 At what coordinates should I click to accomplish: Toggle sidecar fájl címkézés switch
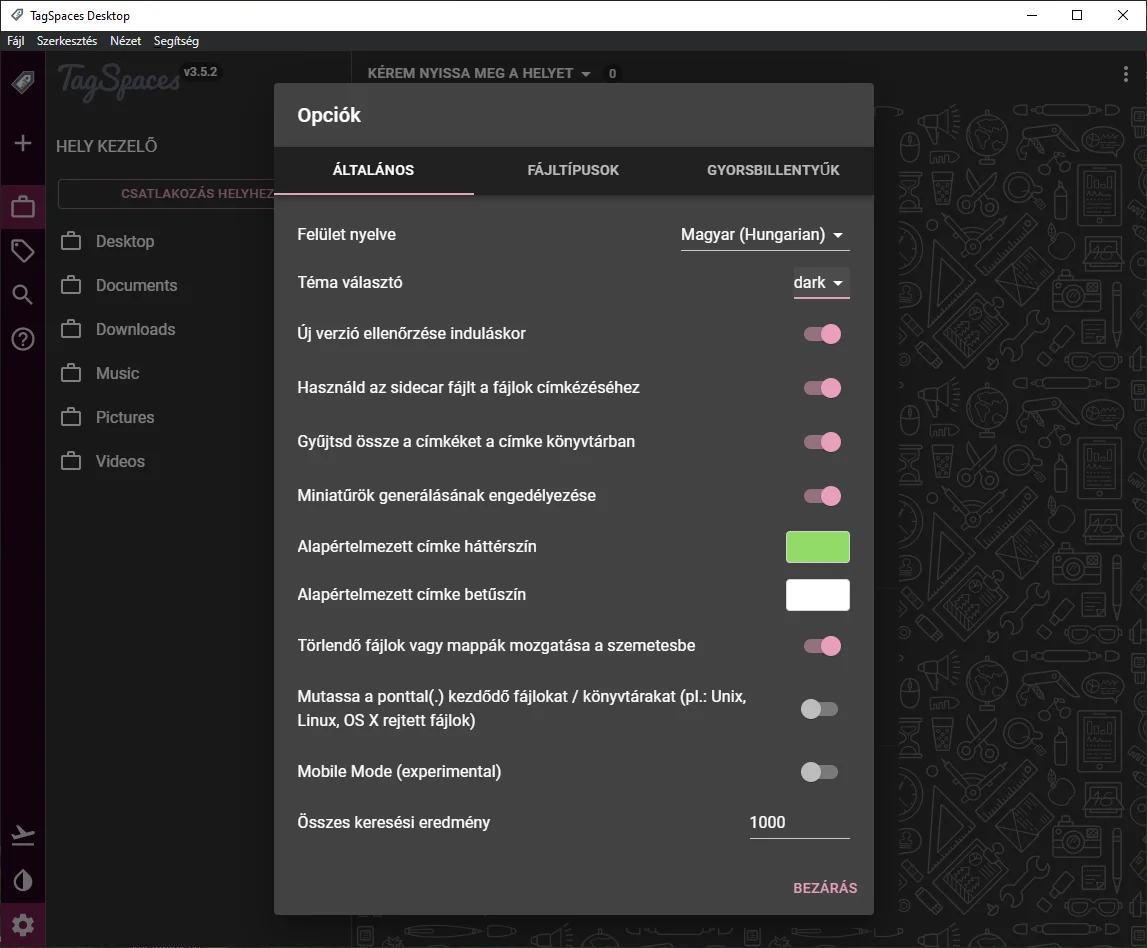click(x=822, y=388)
